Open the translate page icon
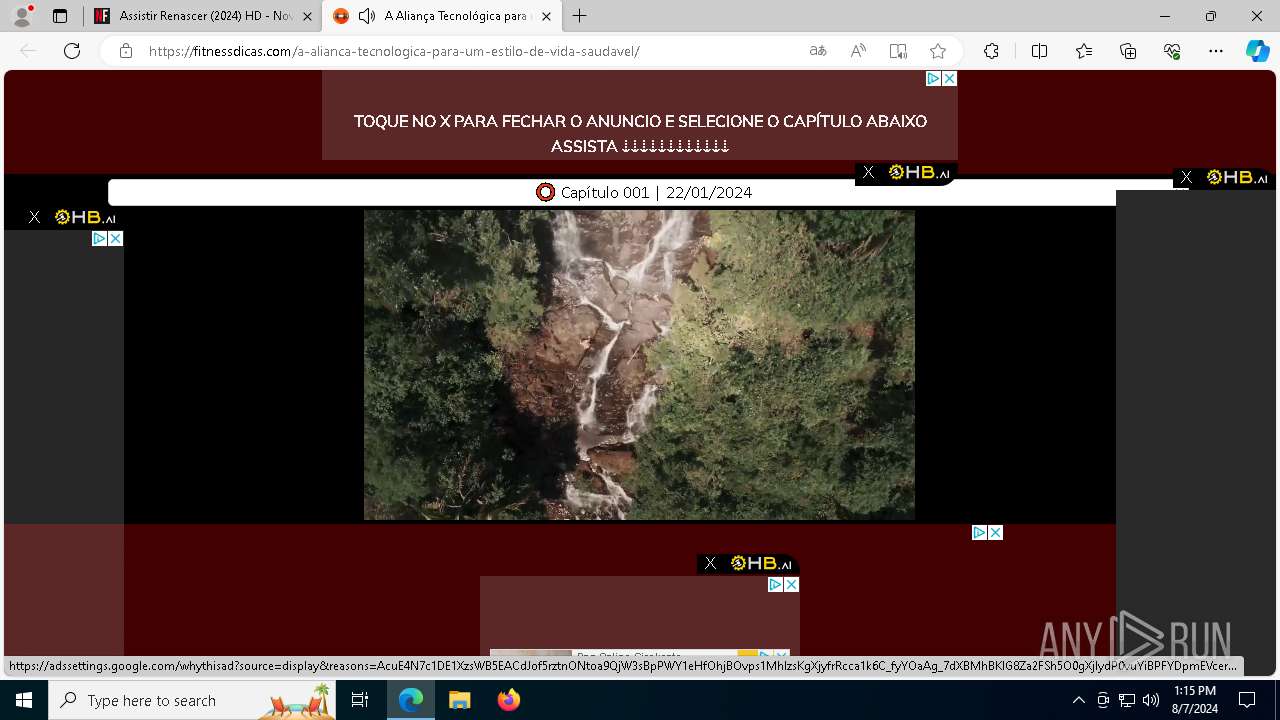 pos(818,51)
